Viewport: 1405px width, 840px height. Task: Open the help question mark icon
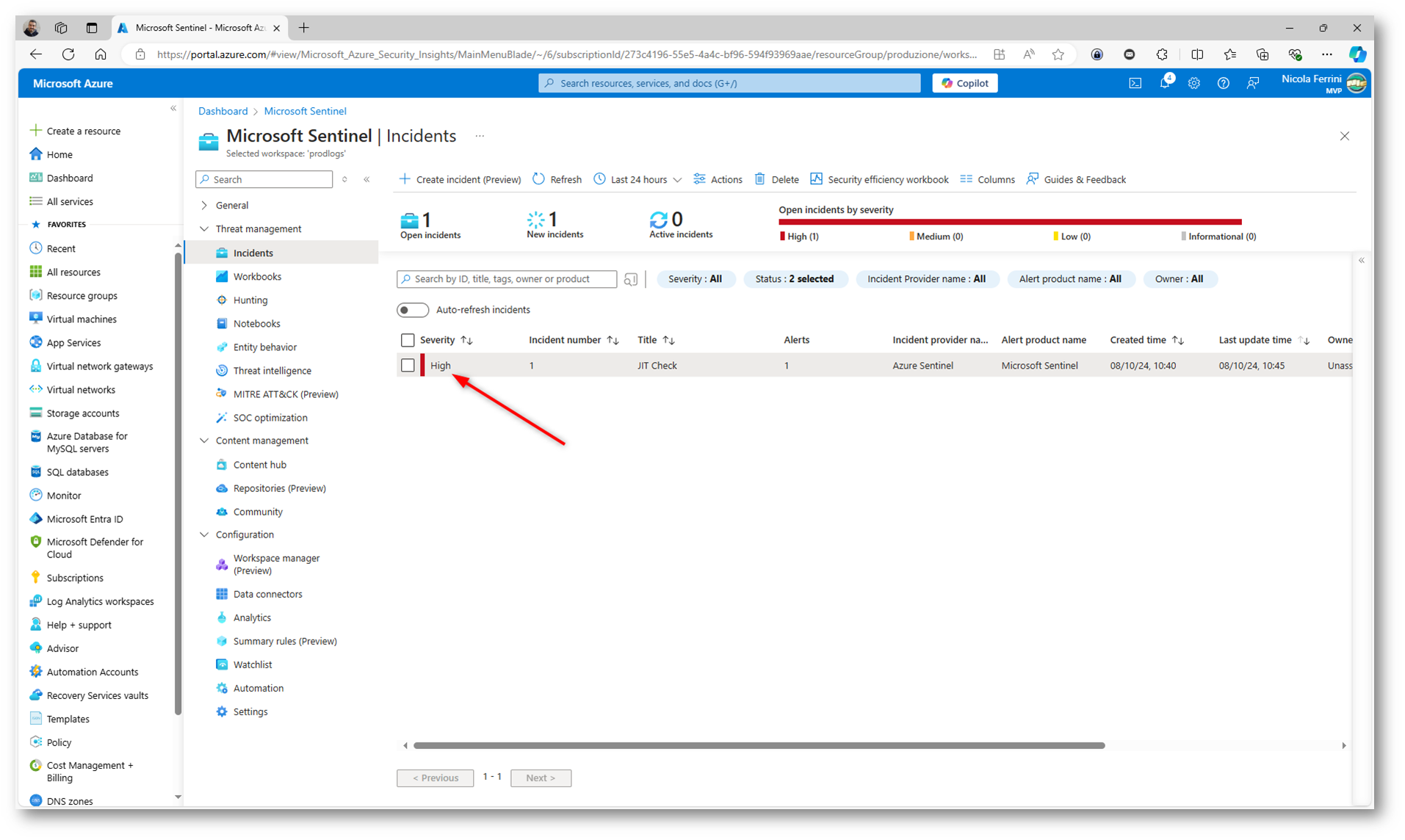(1224, 83)
